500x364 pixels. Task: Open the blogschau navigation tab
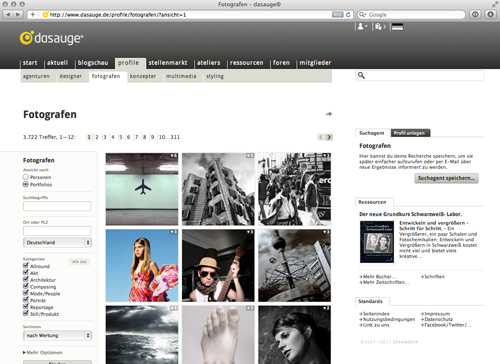click(x=93, y=63)
